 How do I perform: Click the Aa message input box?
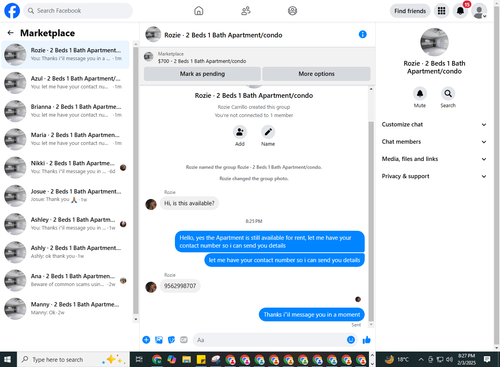[274, 340]
